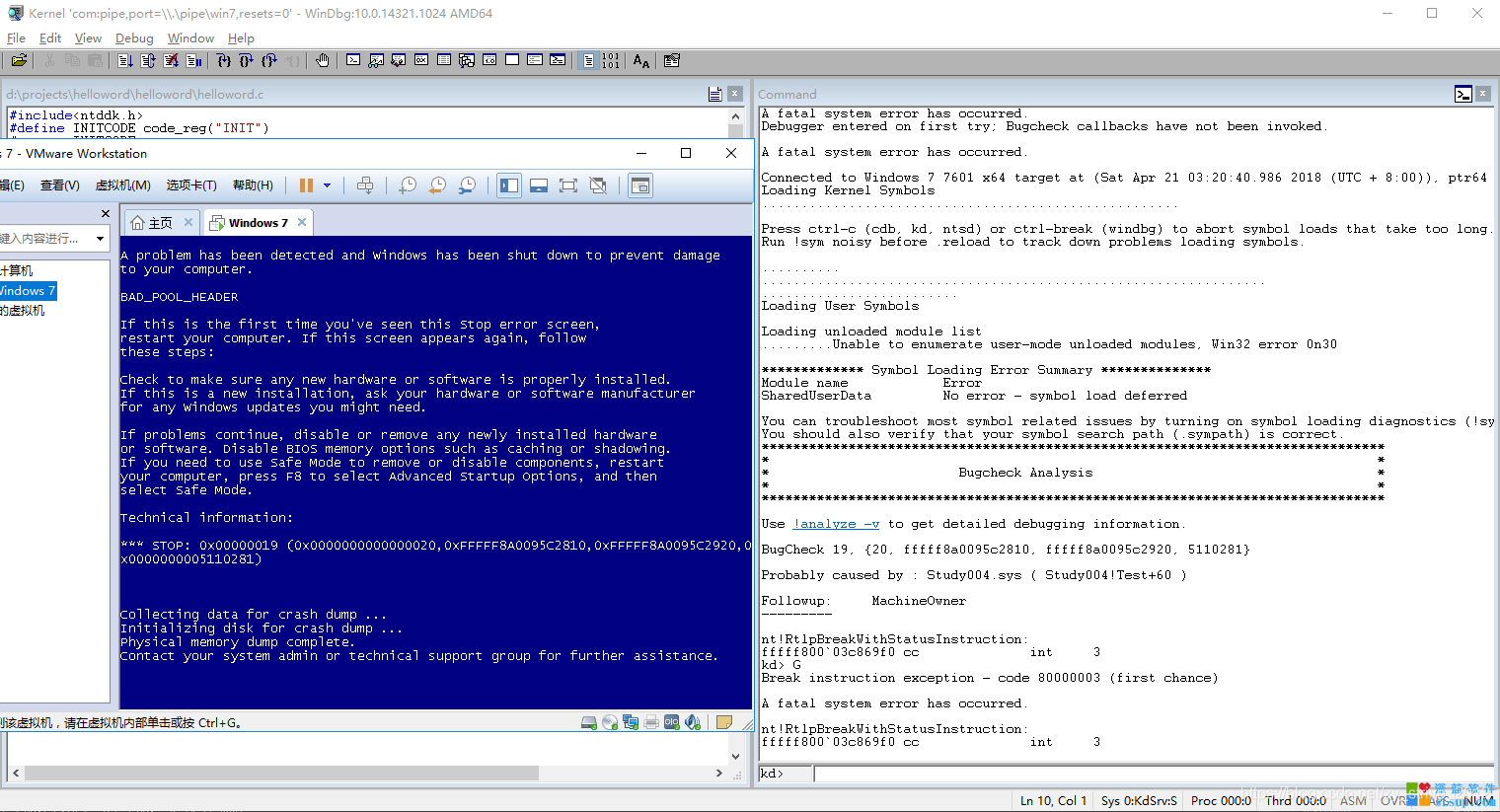This screenshot has width=1500, height=812.
Task: Click the Step Out toolbar icon
Action: click(269, 60)
